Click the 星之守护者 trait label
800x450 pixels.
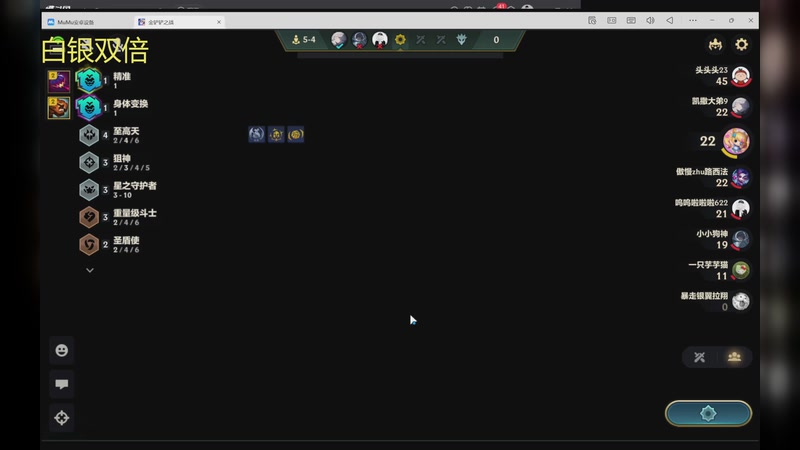(x=135, y=186)
